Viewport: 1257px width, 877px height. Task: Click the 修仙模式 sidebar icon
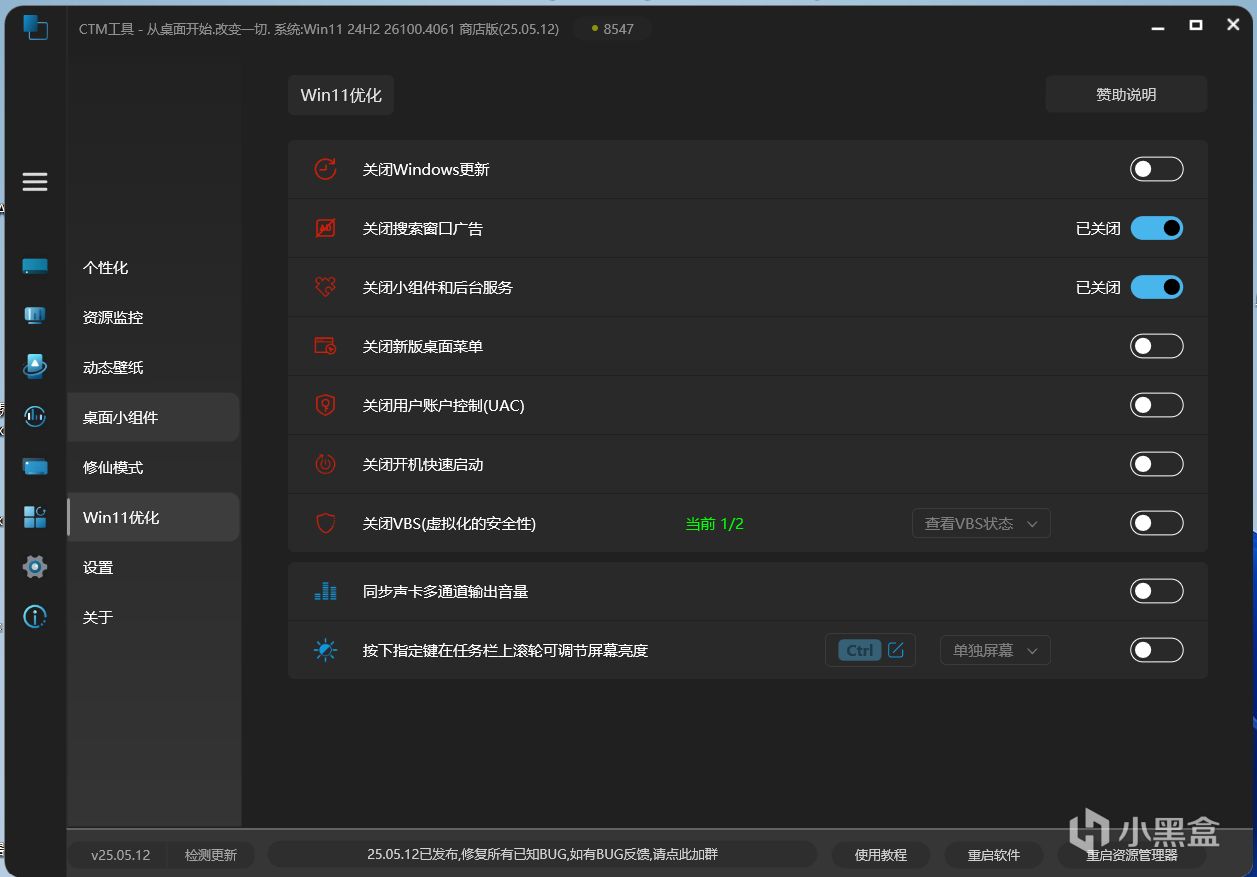(35, 466)
